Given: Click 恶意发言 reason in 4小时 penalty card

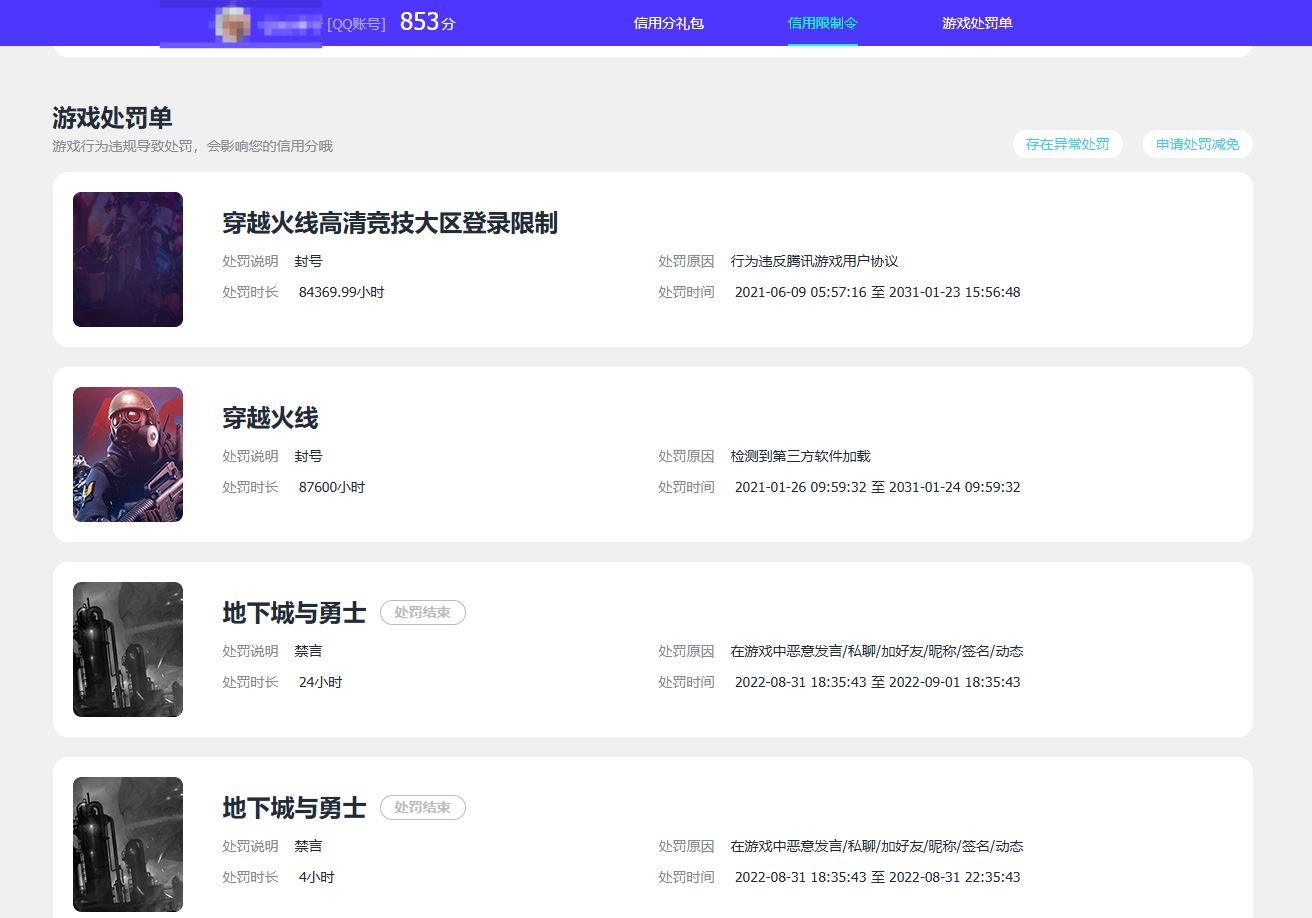Looking at the screenshot, I should 877,847.
